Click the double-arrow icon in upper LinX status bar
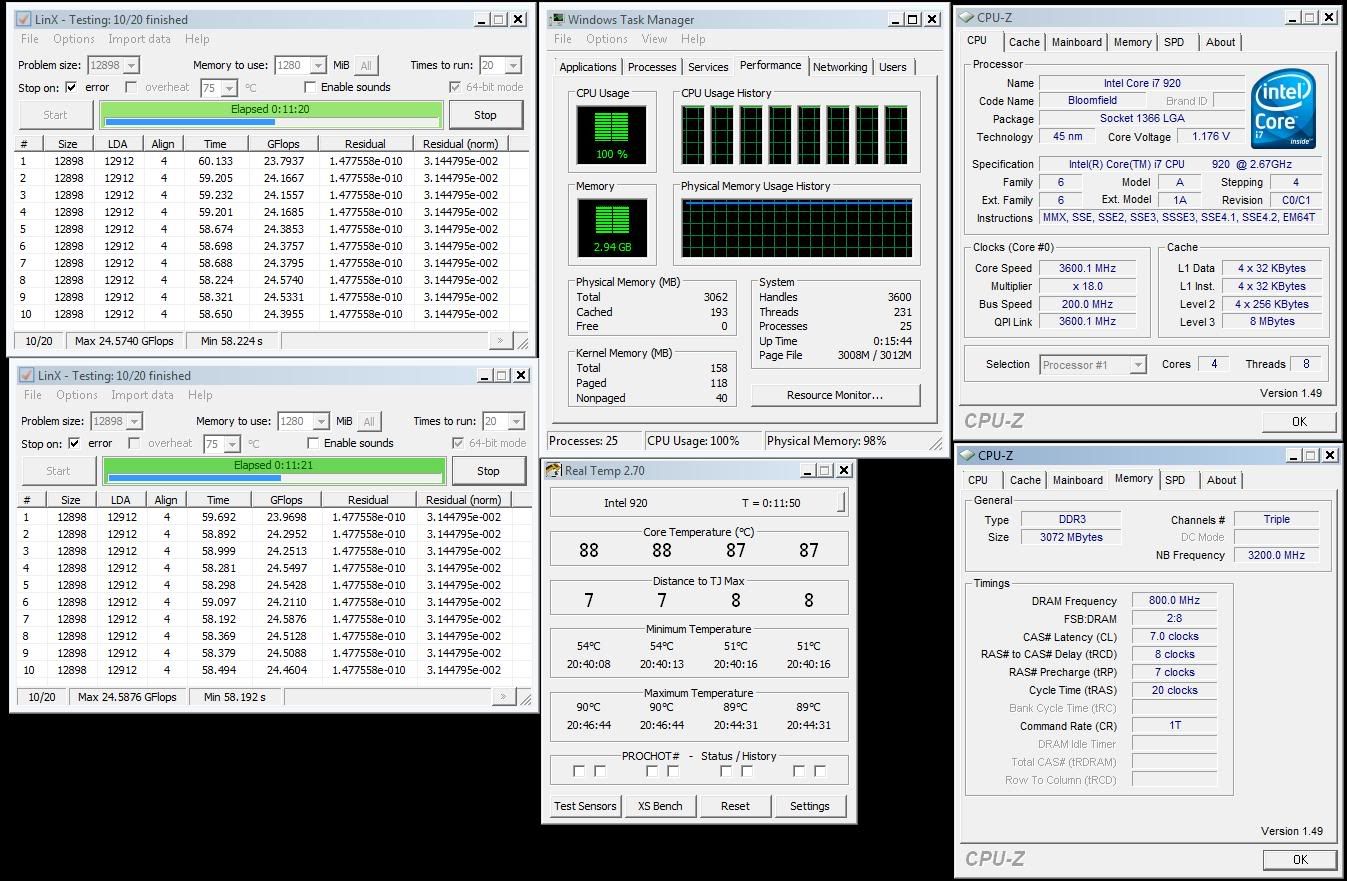The height and width of the screenshot is (881, 1347). pyautogui.click(x=500, y=341)
